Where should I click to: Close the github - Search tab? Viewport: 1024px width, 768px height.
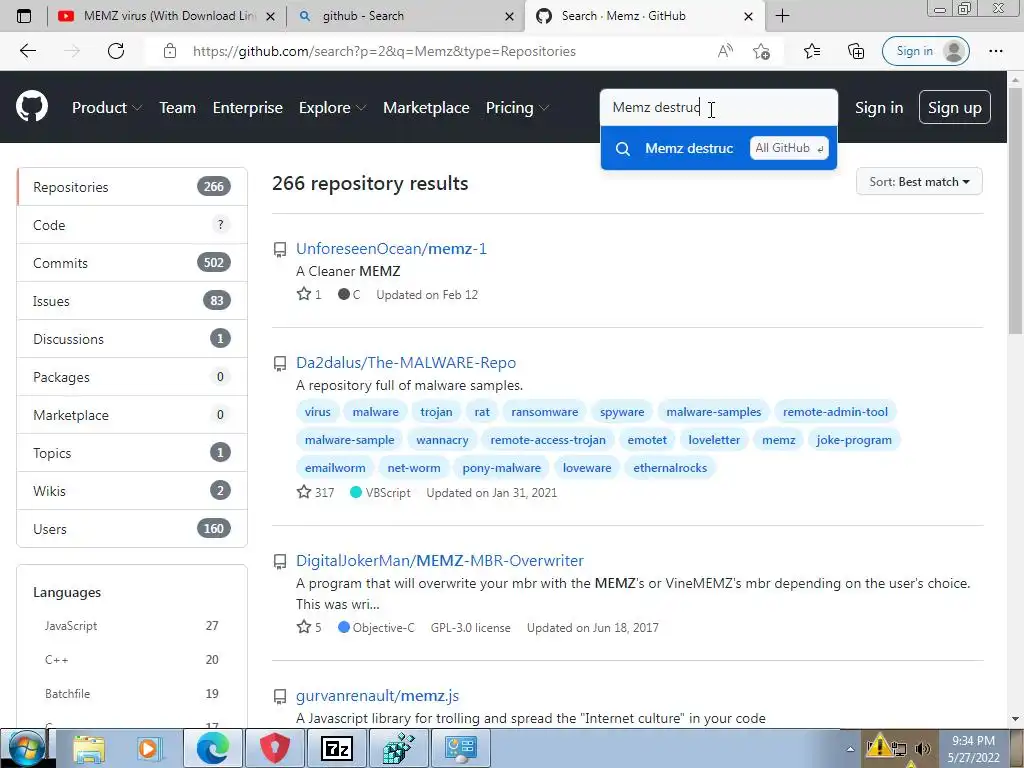tap(509, 16)
